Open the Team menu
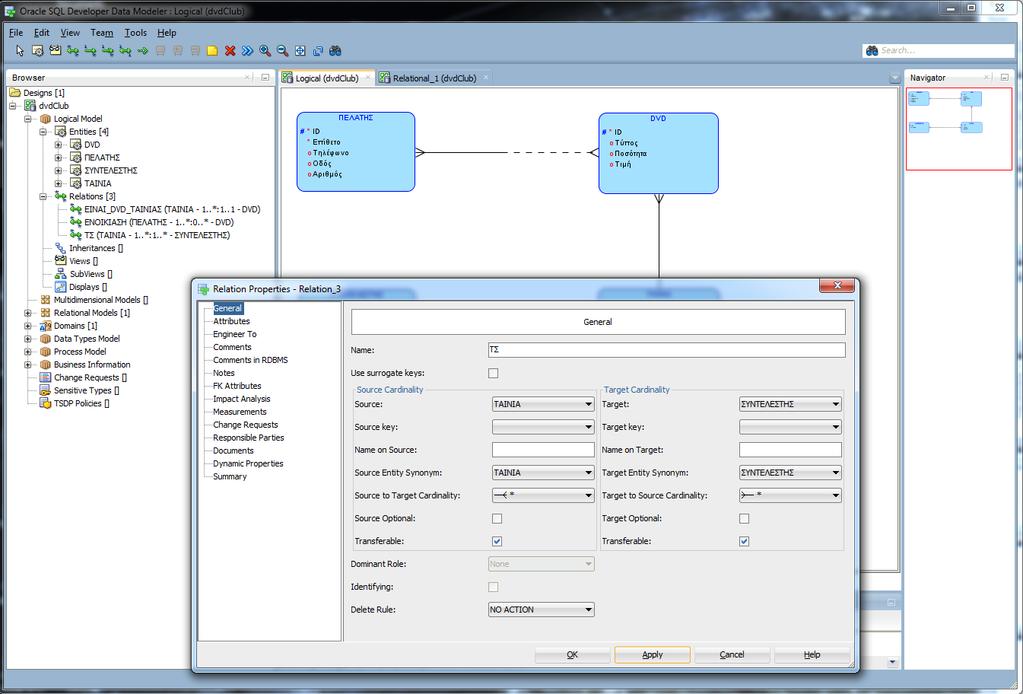The image size is (1023, 694). tap(102, 33)
